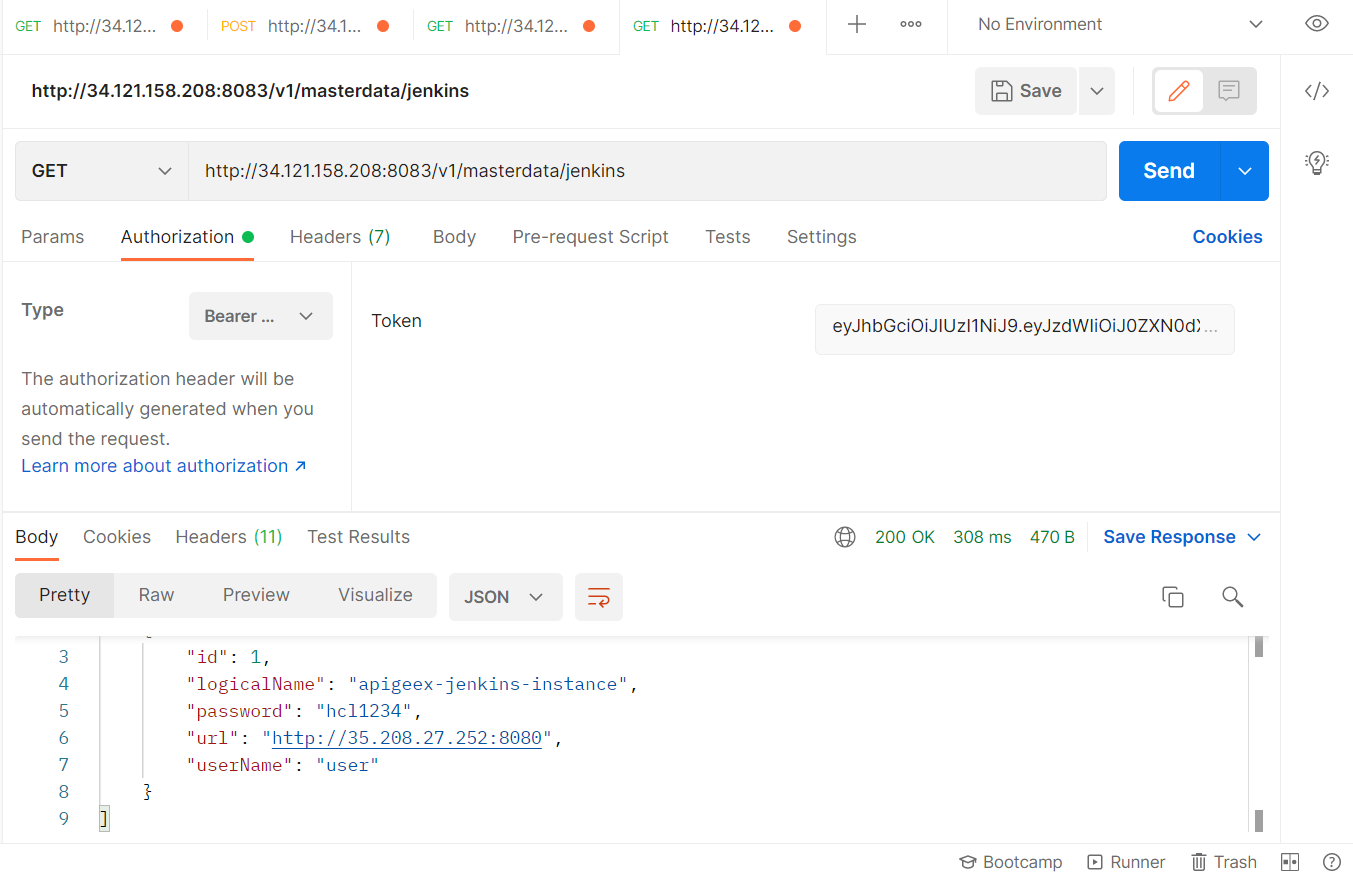The height and width of the screenshot is (879, 1353).
Task: Open the Bearer authorization type dropdown
Action: 260,316
